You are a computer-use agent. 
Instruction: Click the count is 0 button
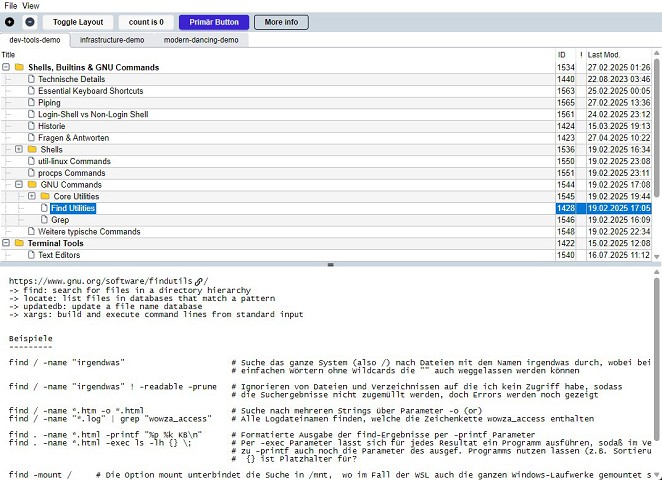146,22
